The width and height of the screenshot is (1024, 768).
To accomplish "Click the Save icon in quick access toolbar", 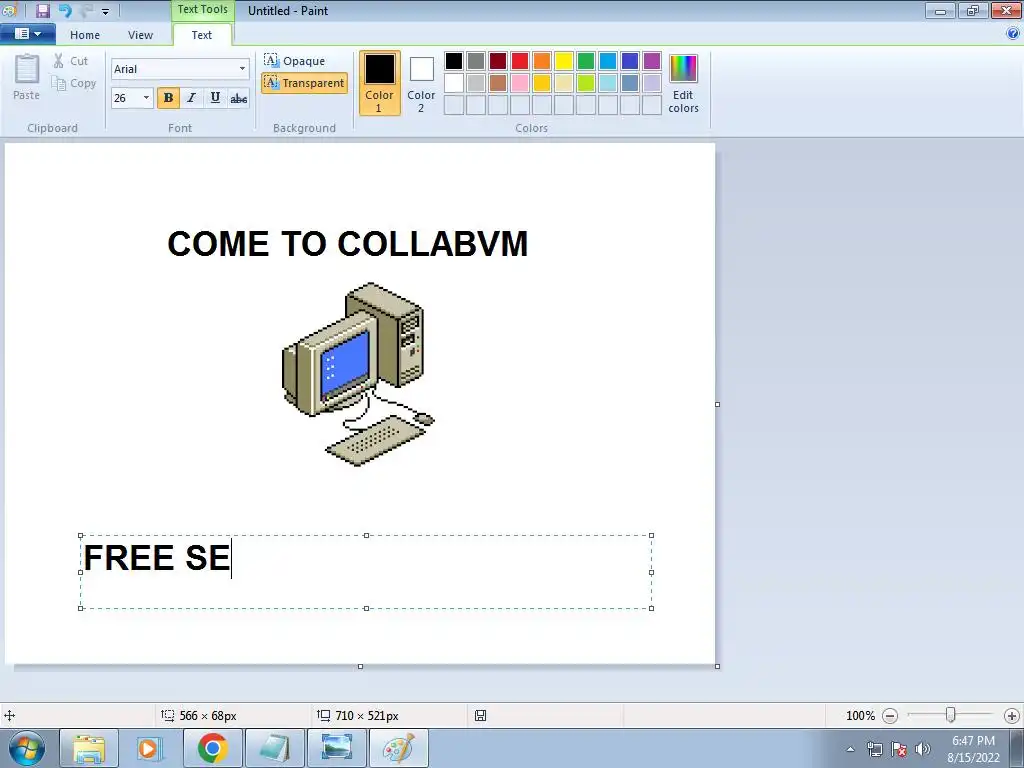I will pos(42,10).
